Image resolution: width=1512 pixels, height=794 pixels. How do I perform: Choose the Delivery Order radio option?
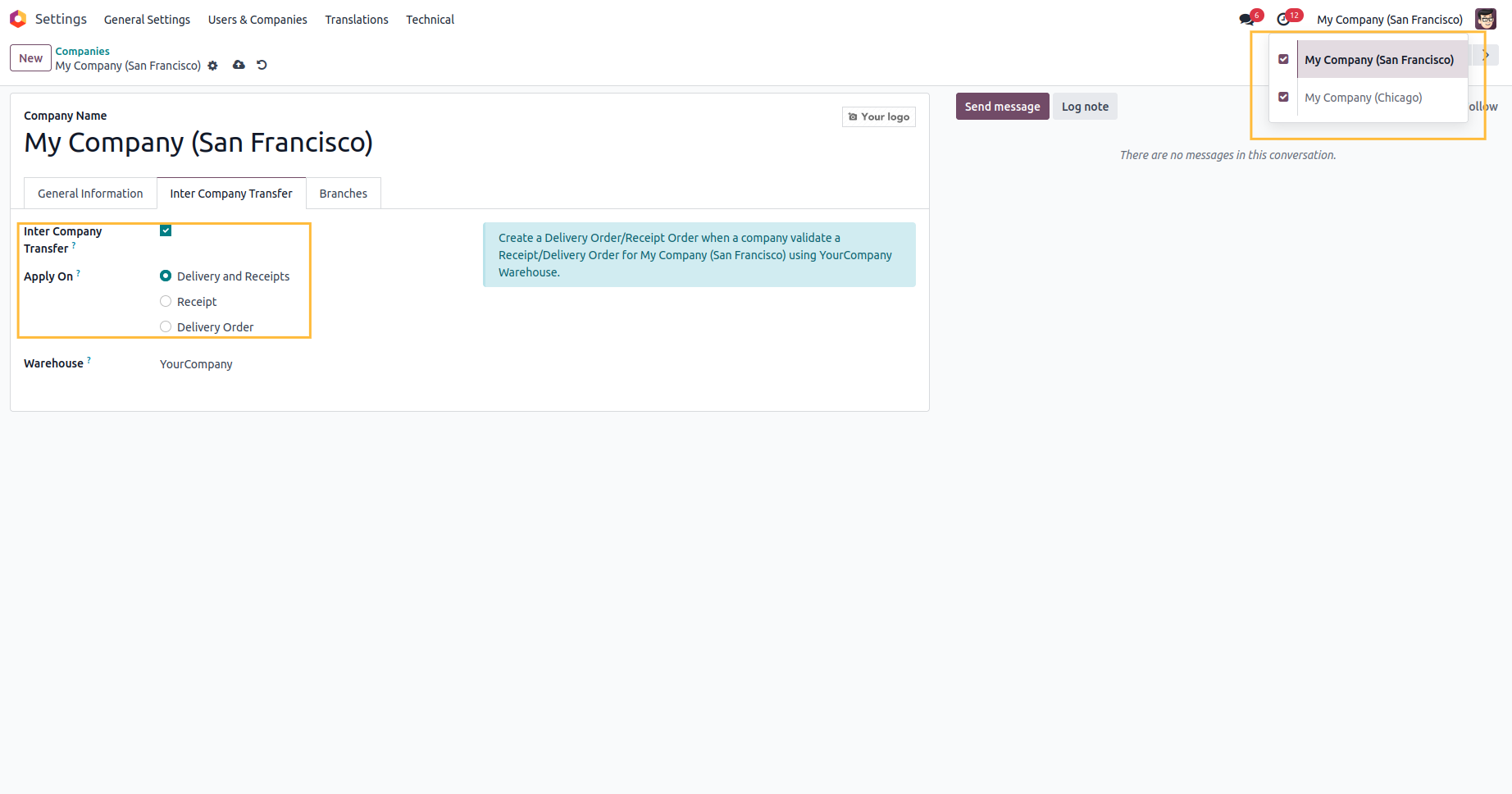pos(166,326)
